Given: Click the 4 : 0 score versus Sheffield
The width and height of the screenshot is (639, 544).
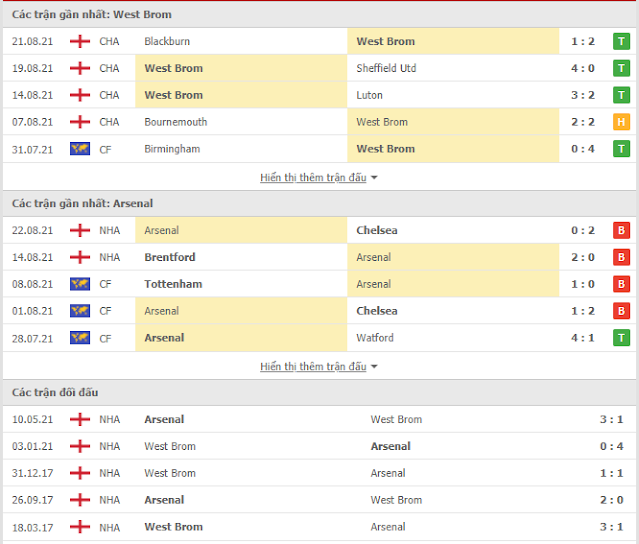Looking at the screenshot, I should (583, 68).
